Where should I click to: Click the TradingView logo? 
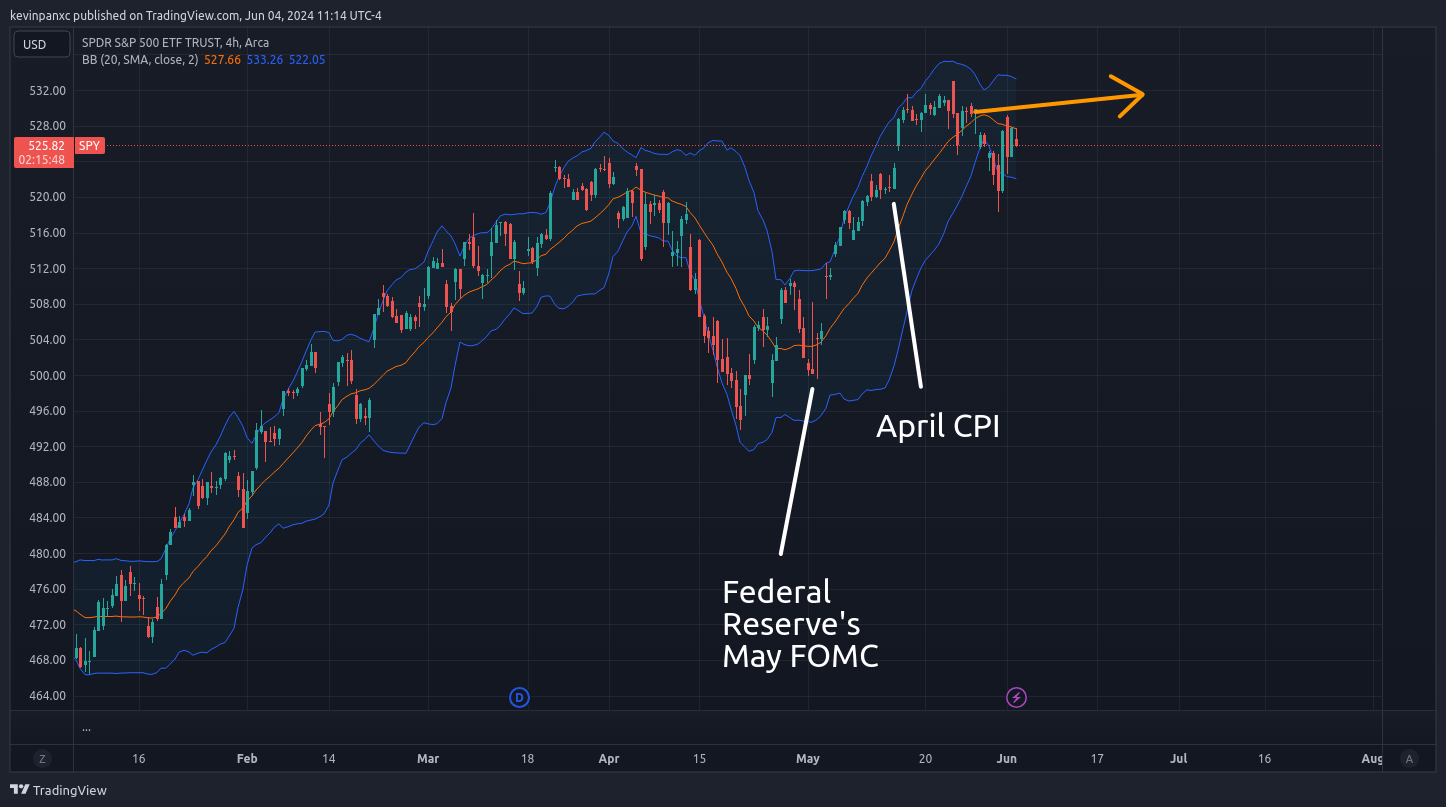[59, 790]
